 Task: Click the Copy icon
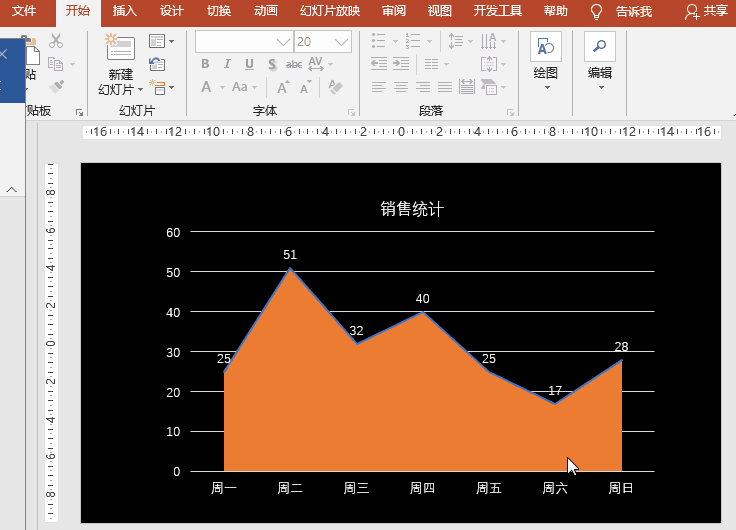pos(55,64)
